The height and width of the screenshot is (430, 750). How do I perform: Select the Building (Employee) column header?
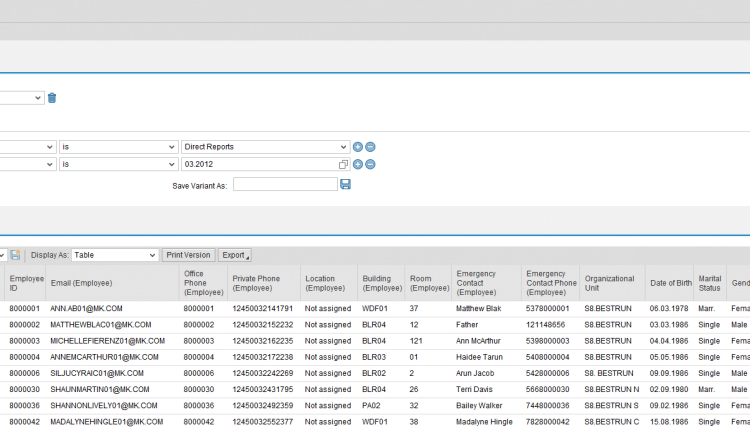[381, 283]
